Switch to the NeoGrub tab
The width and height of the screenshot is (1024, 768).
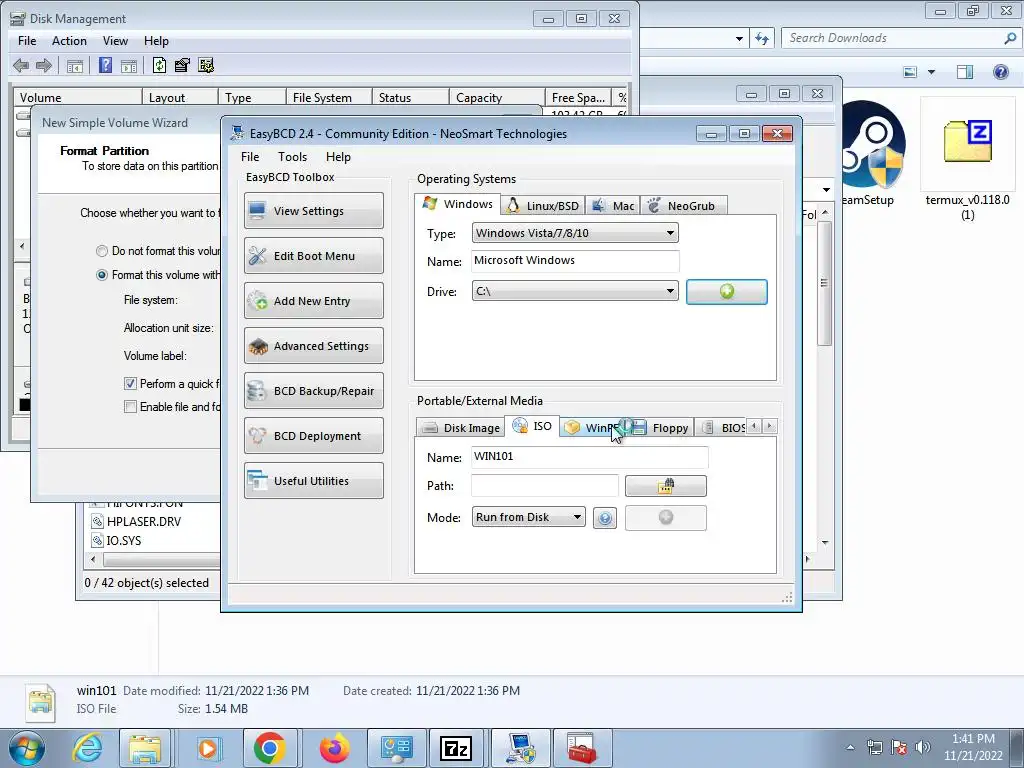coord(683,206)
